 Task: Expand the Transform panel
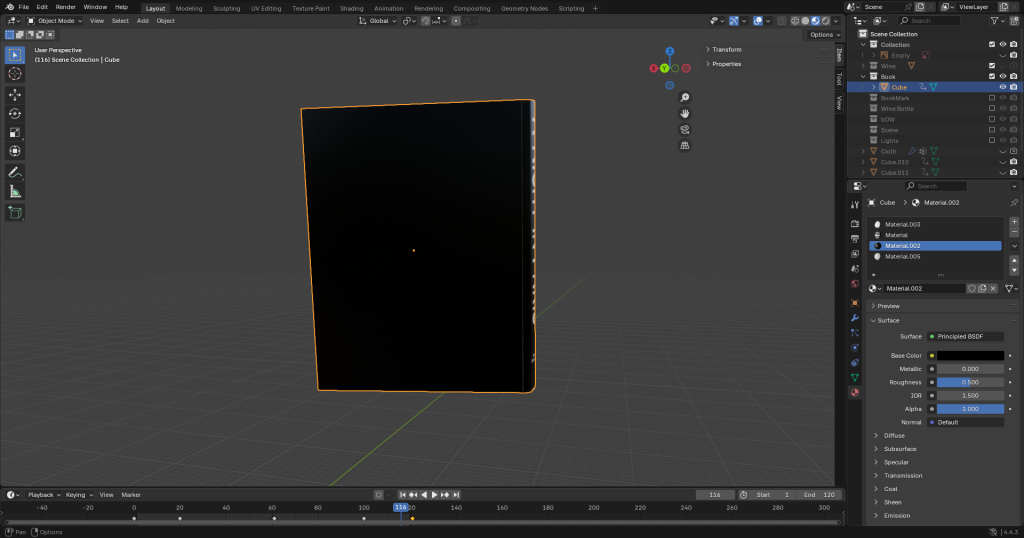(727, 49)
